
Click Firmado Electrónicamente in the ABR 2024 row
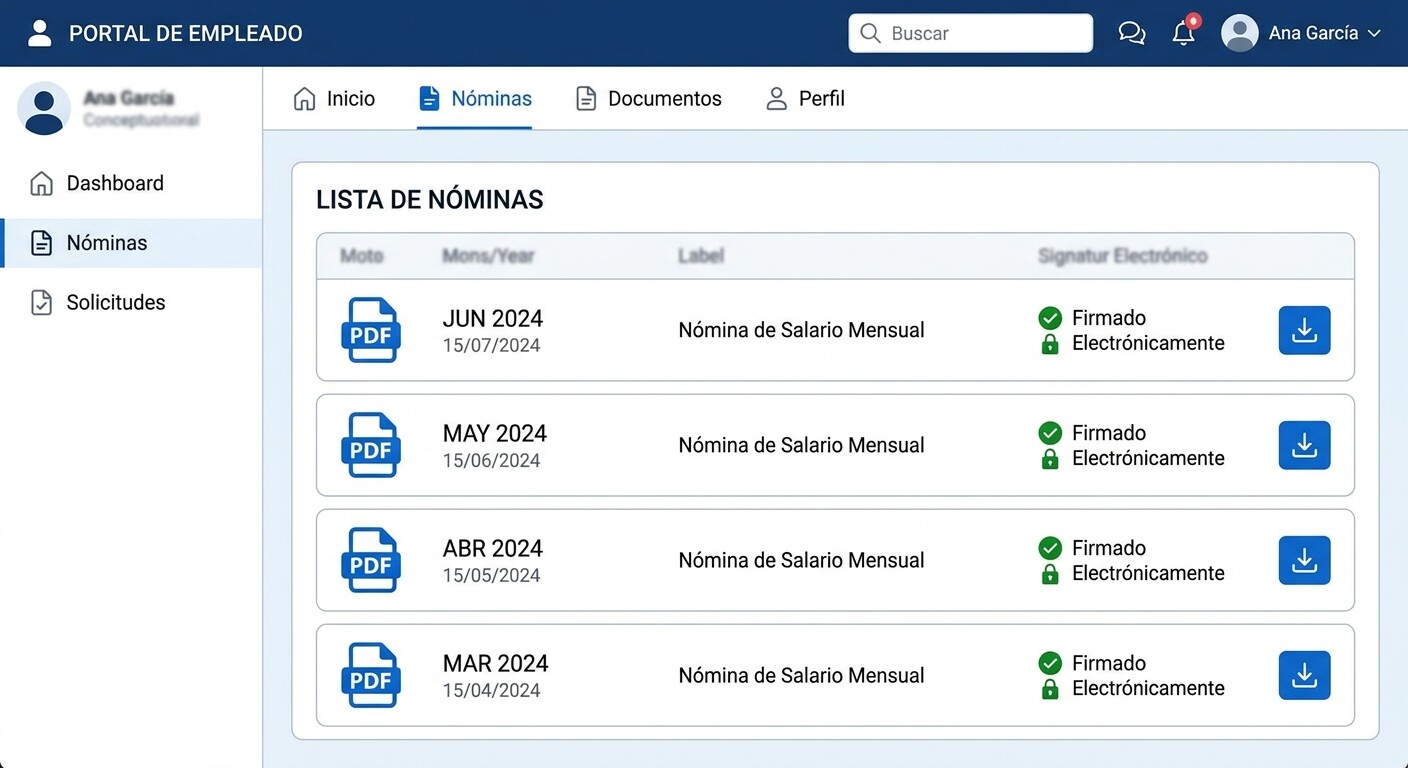(1148, 560)
